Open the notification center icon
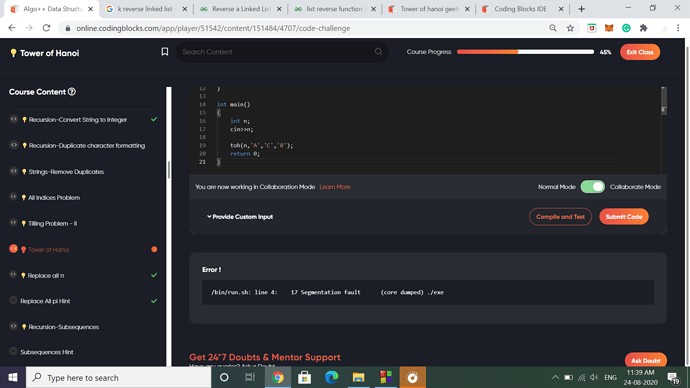Viewport: 690px width, 388px height. (673, 377)
